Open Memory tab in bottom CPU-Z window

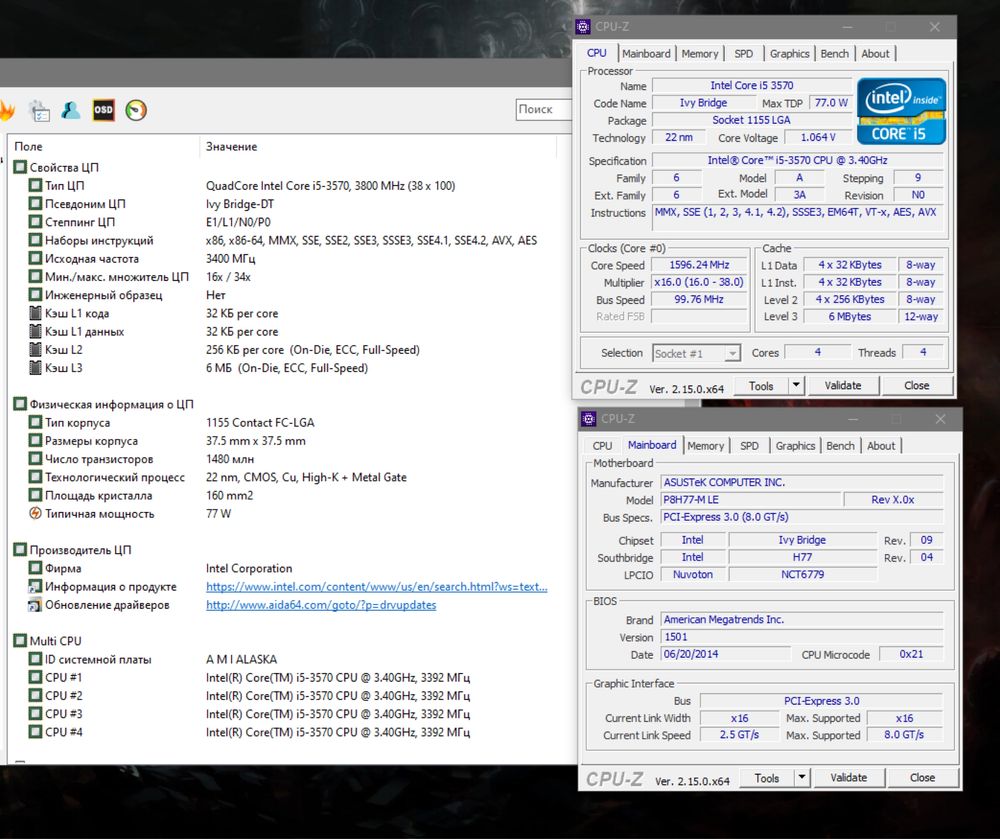[705, 446]
